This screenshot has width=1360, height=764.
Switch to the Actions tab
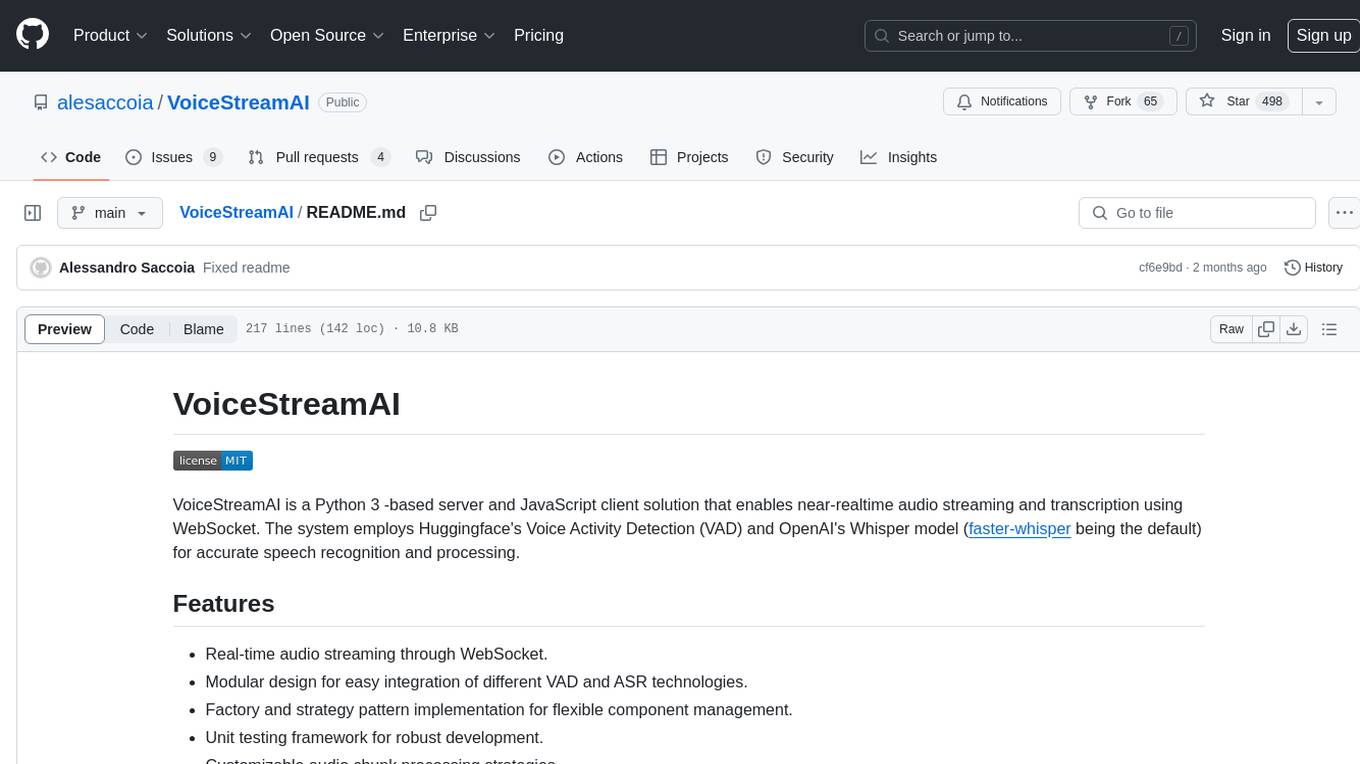(x=586, y=157)
